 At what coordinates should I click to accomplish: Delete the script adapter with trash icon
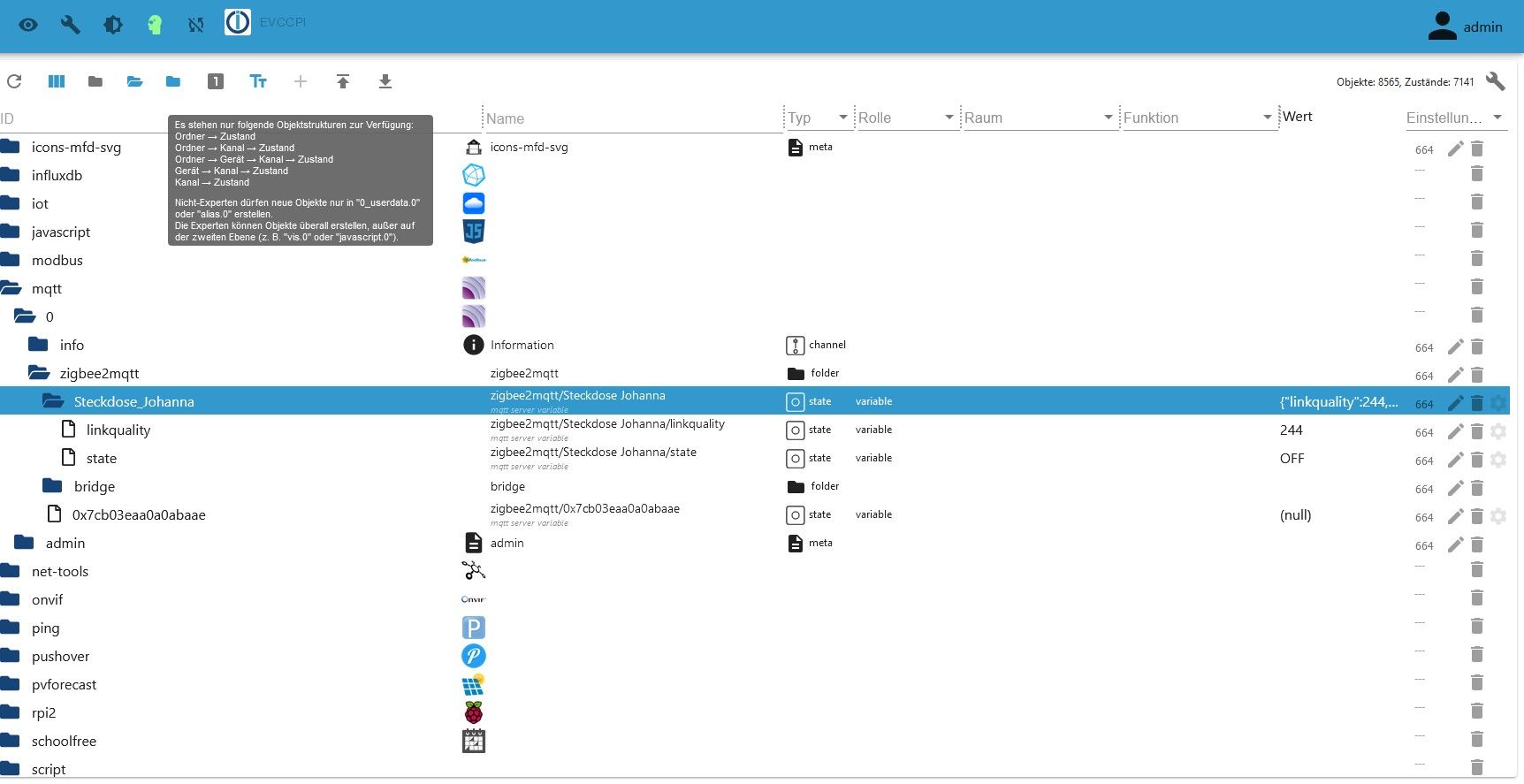[1476, 766]
